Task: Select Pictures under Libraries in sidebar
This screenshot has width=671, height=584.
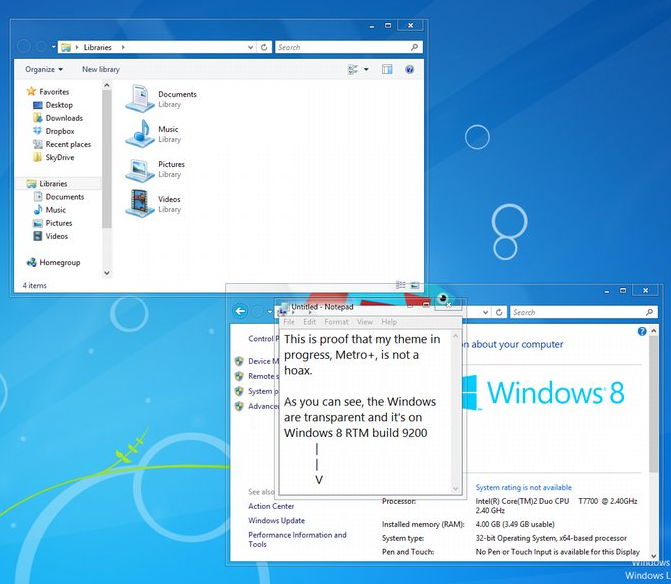Action: 59,223
